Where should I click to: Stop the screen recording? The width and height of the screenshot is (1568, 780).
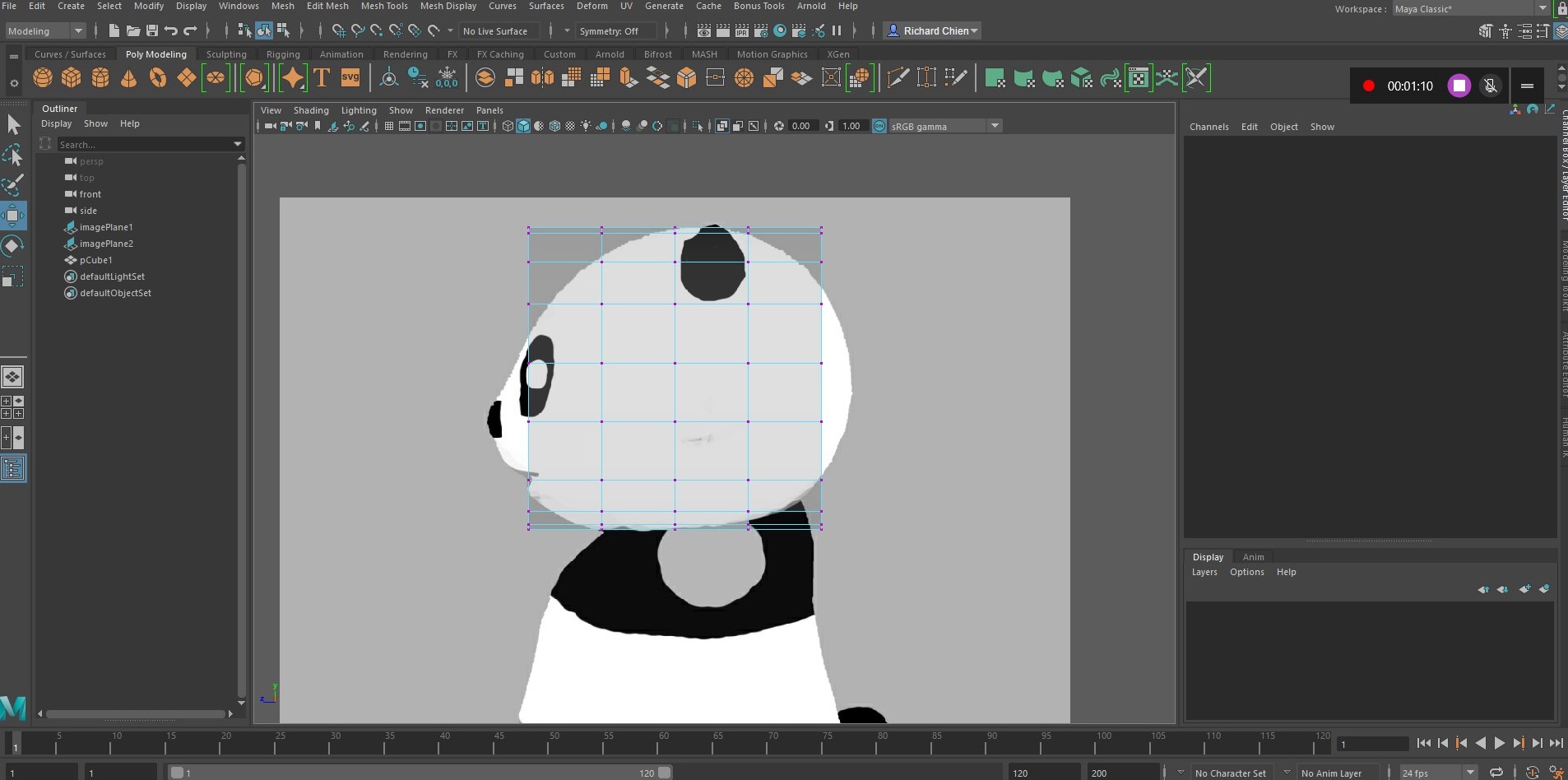1459,86
